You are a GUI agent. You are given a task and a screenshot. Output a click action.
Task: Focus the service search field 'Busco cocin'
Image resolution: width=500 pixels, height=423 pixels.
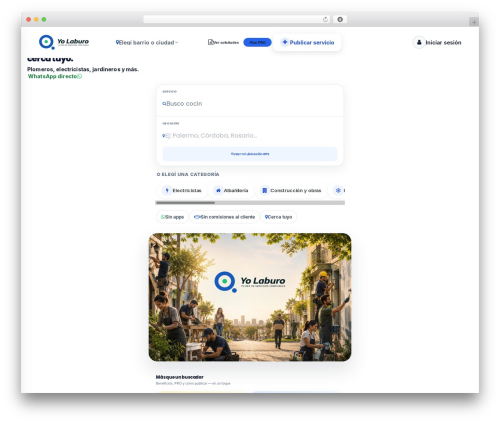[250, 104]
